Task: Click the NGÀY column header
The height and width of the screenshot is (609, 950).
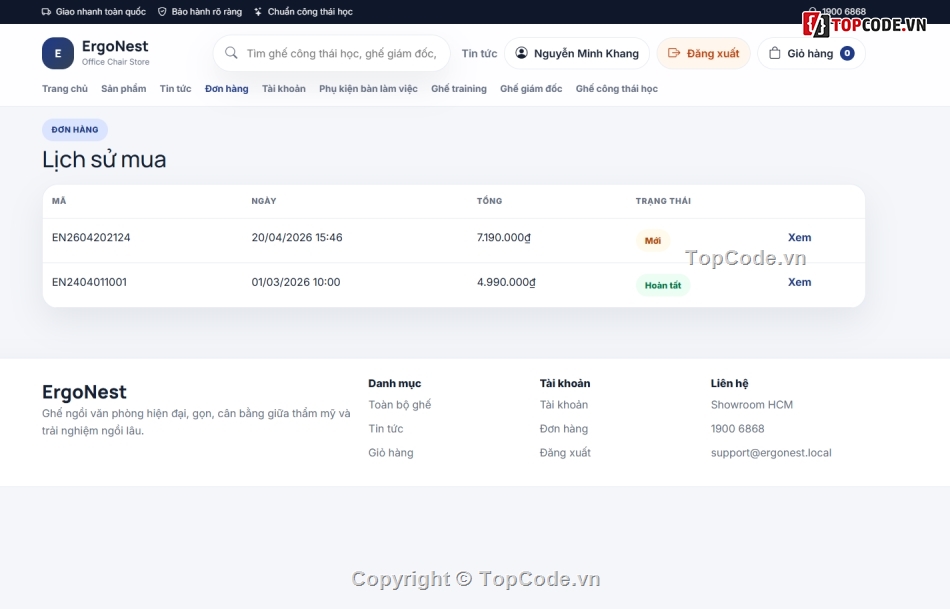Action: 264,201
